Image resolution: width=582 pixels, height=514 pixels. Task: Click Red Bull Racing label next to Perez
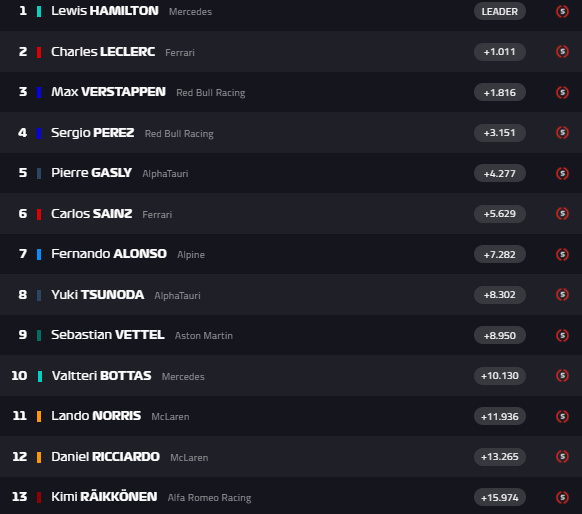click(x=179, y=134)
